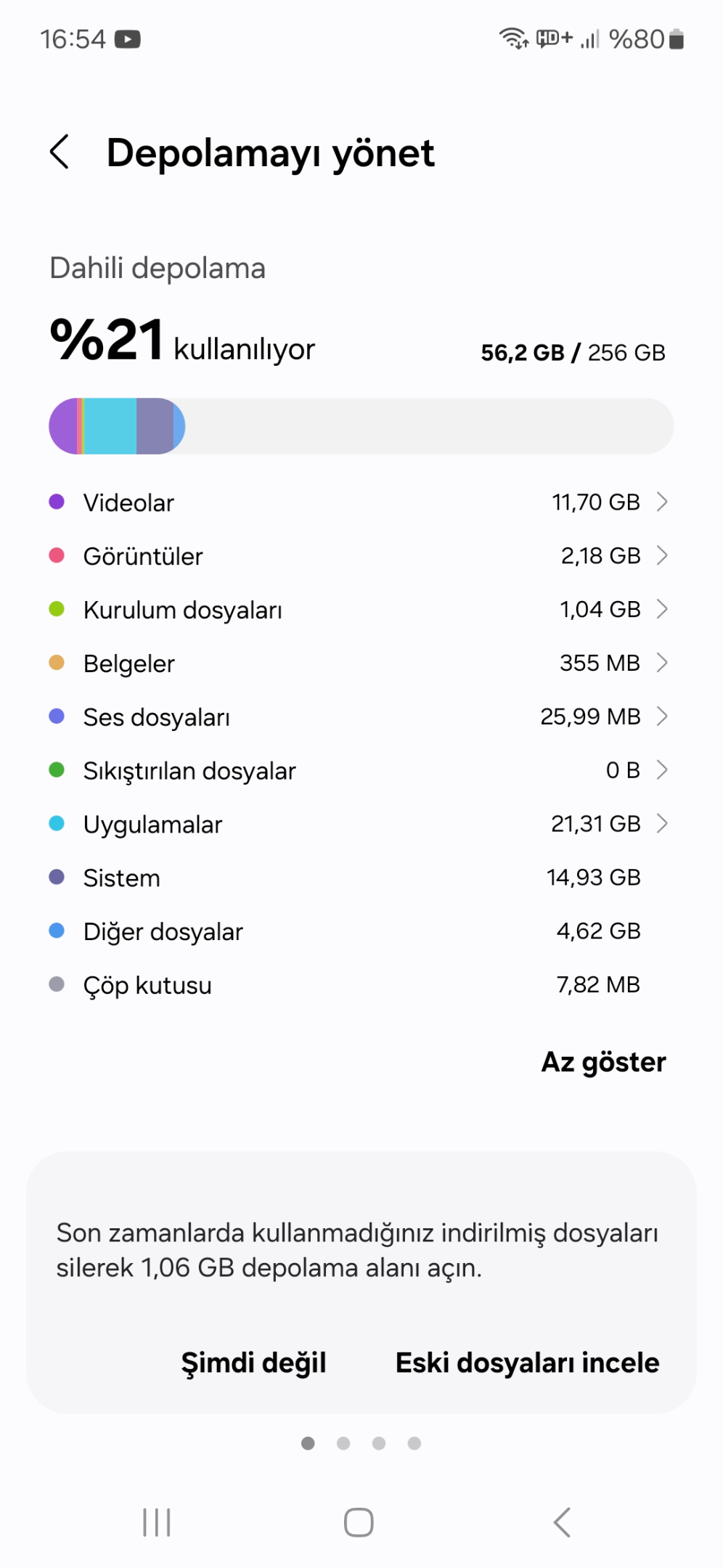Collapse list with Az göster

[x=604, y=1062]
